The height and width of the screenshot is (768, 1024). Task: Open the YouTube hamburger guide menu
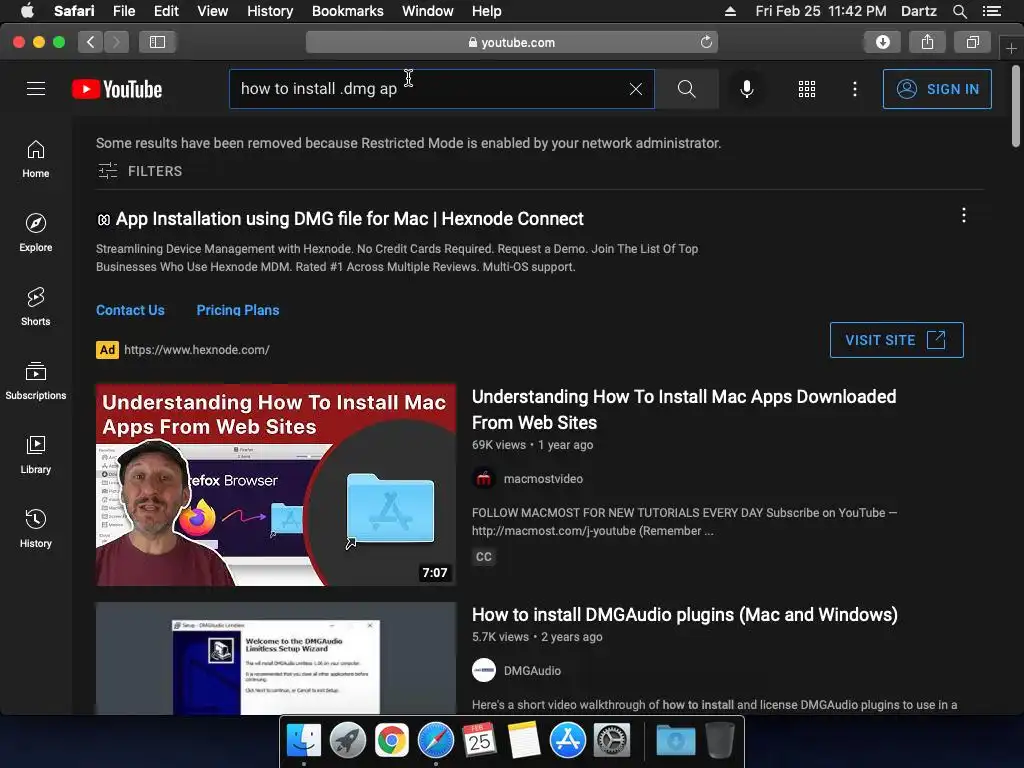tap(36, 89)
